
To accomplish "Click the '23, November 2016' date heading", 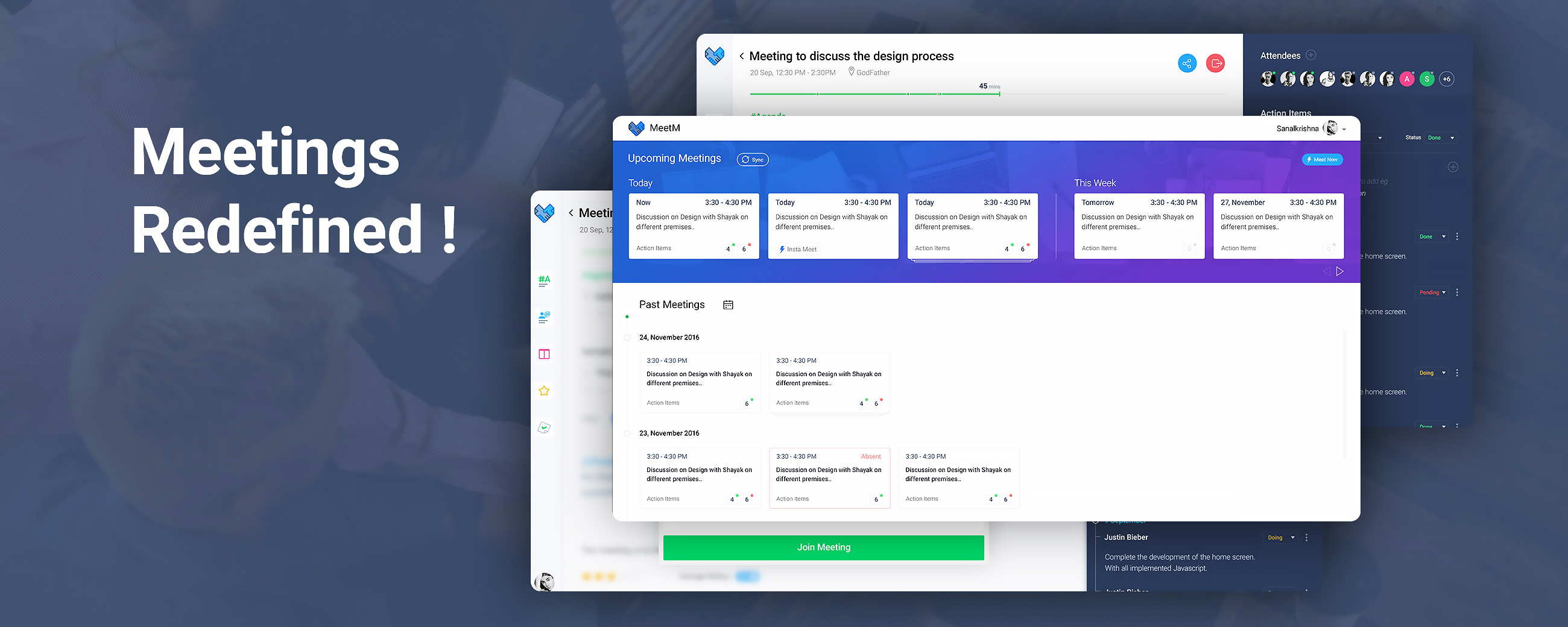I will point(669,433).
